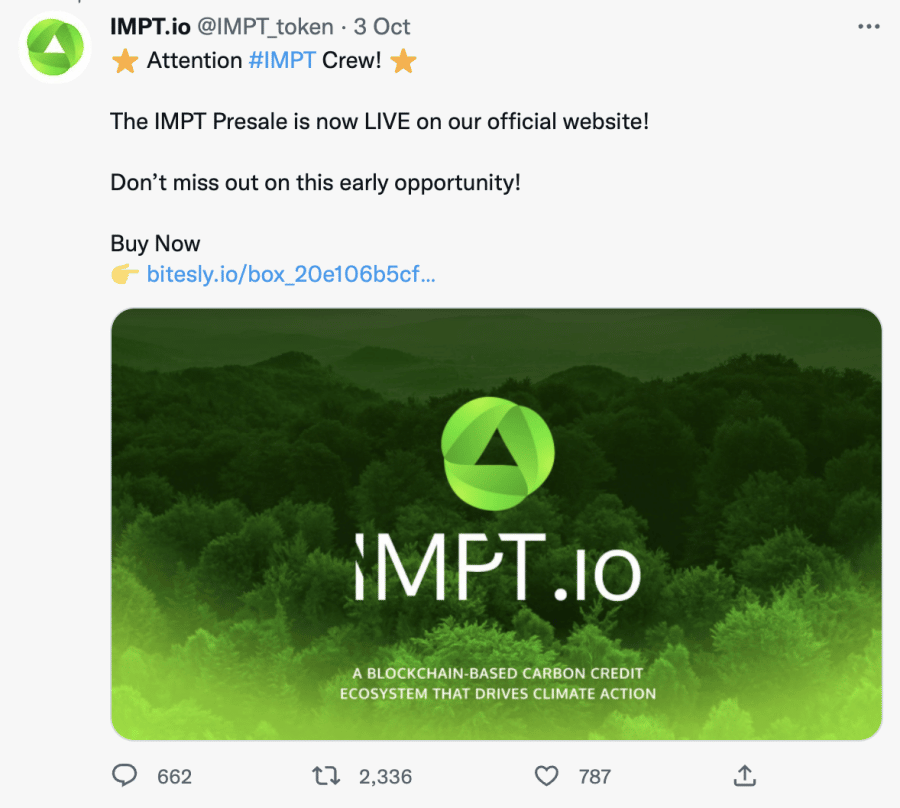Viewport: 900px width, 808px height.
Task: Click the pointing hand emoji before the link
Action: (x=125, y=274)
